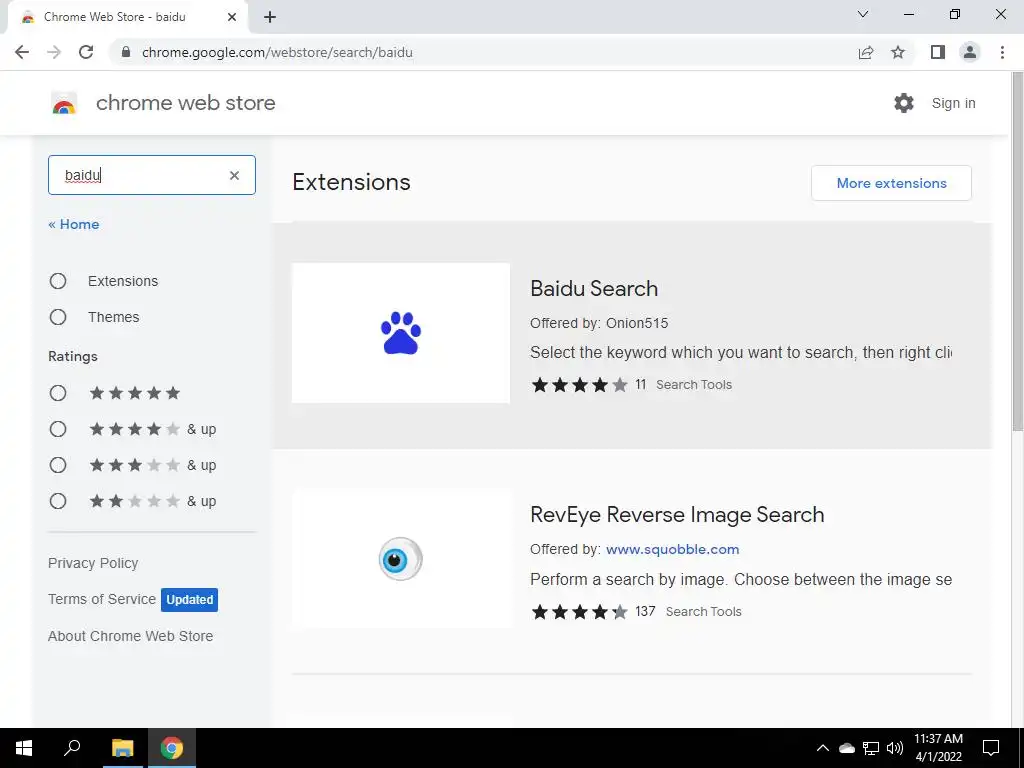Click Sign in link
The image size is (1024, 768).
[953, 103]
